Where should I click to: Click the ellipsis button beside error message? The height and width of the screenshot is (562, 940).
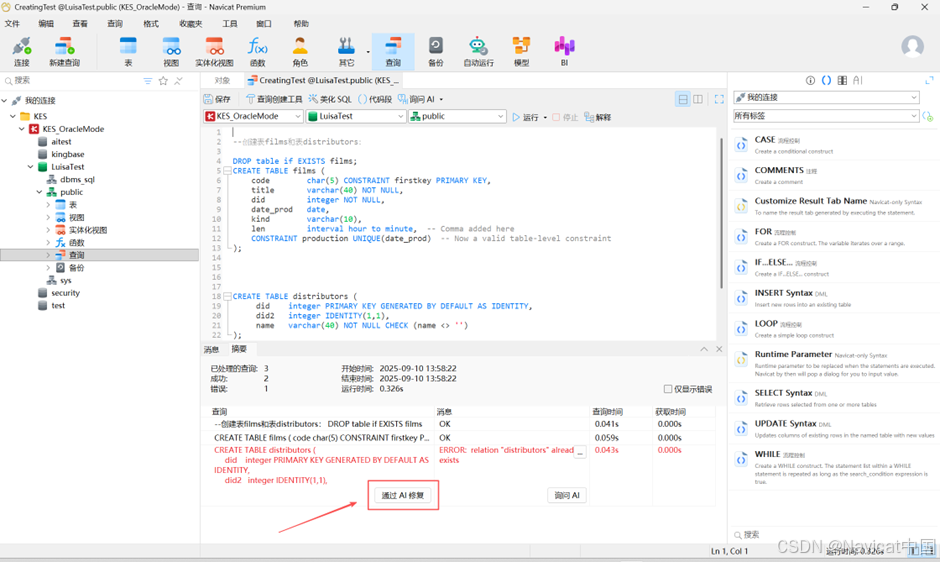tap(580, 453)
